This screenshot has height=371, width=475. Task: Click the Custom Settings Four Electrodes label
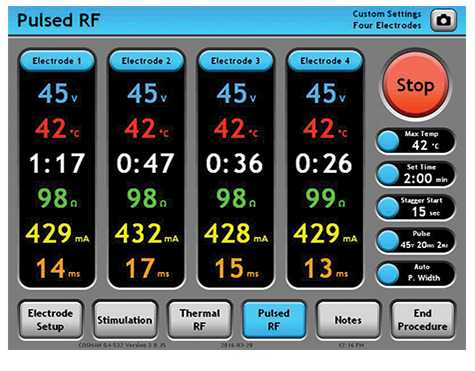(x=387, y=20)
